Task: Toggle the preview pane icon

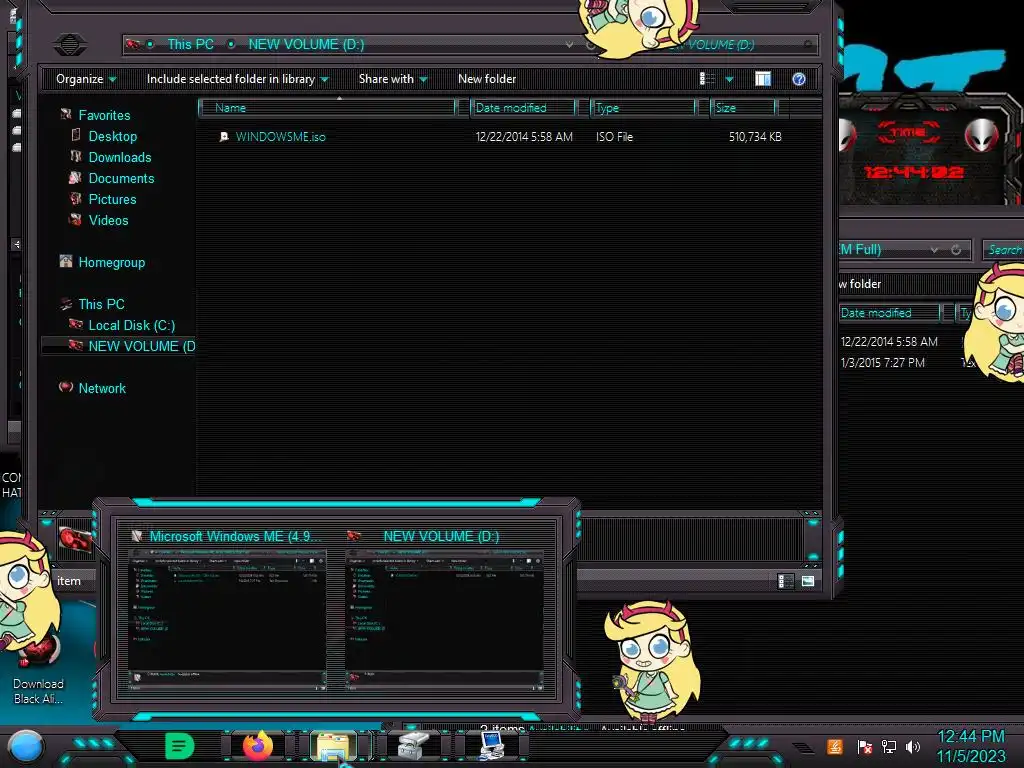Action: 762,79
